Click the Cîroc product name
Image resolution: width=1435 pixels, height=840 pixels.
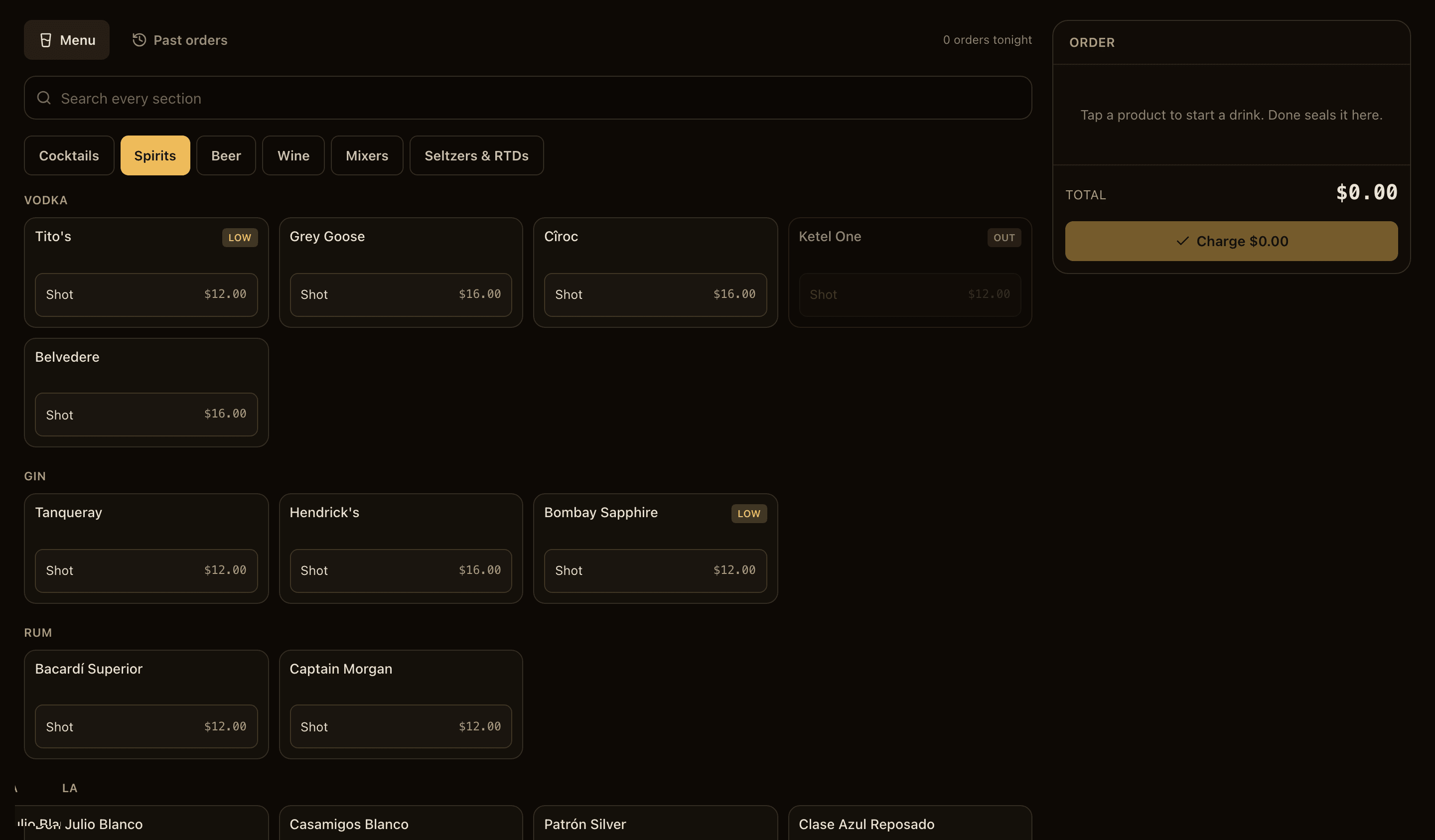point(561,236)
